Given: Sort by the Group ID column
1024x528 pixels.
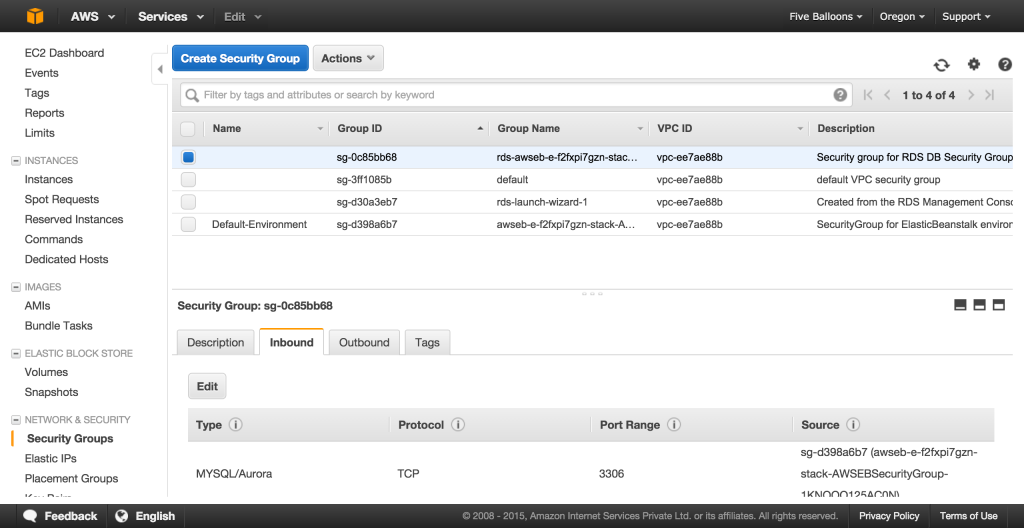Looking at the screenshot, I should pyautogui.click(x=359, y=129).
